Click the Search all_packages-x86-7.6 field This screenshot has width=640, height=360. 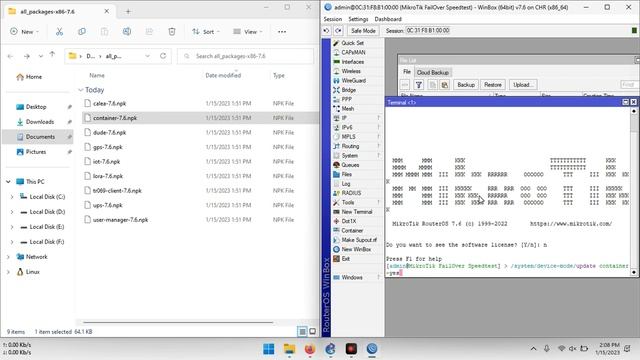246,56
